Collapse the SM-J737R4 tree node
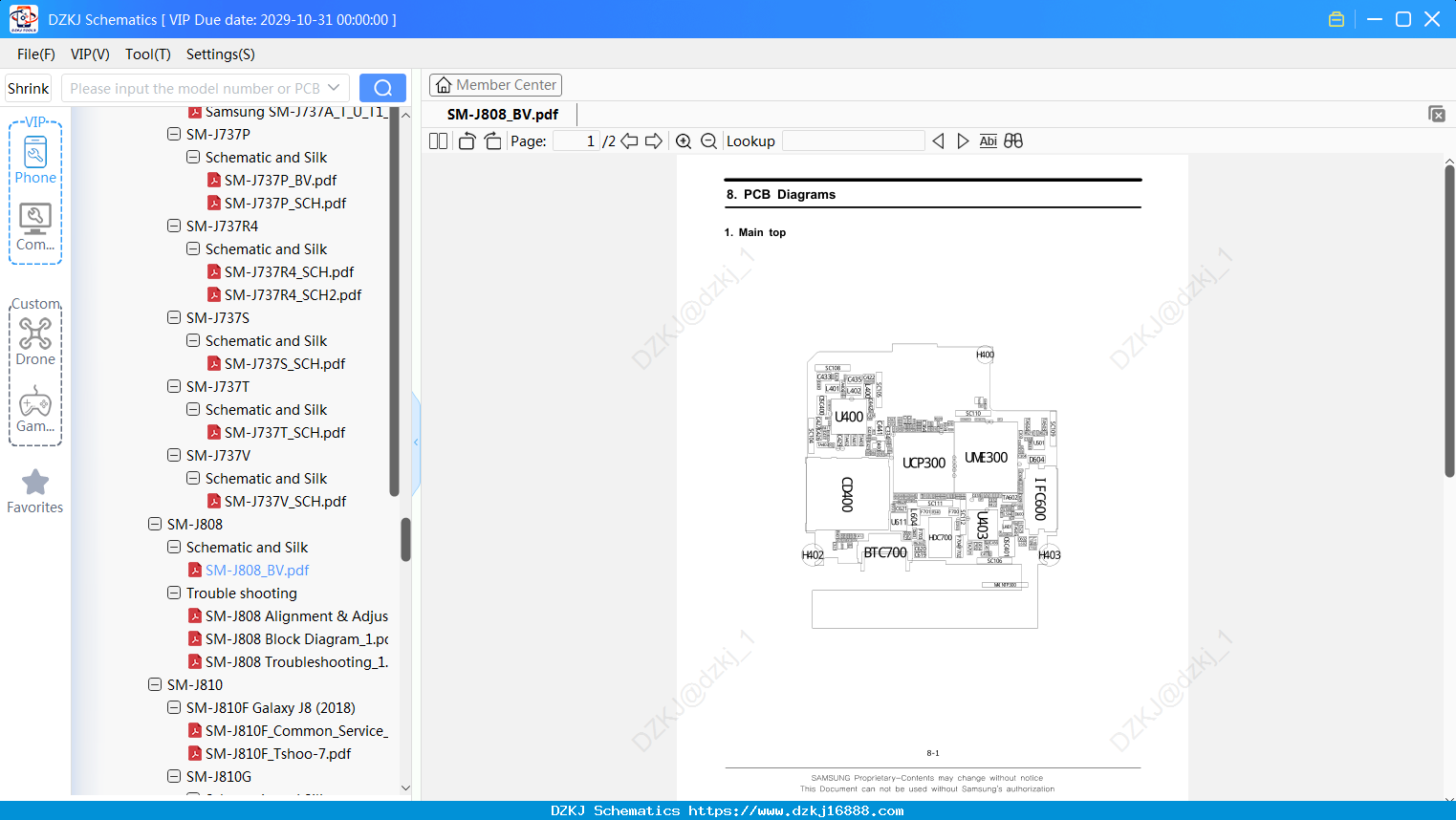Viewport: 1456px width, 820px height. click(174, 226)
